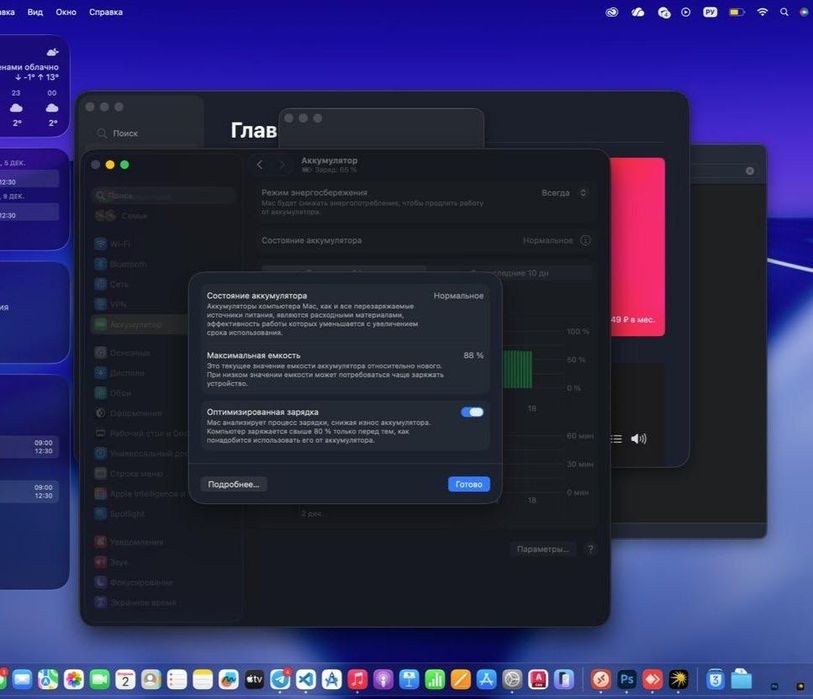Click the Параметры… button in battery settings
813x699 pixels.
pos(543,549)
